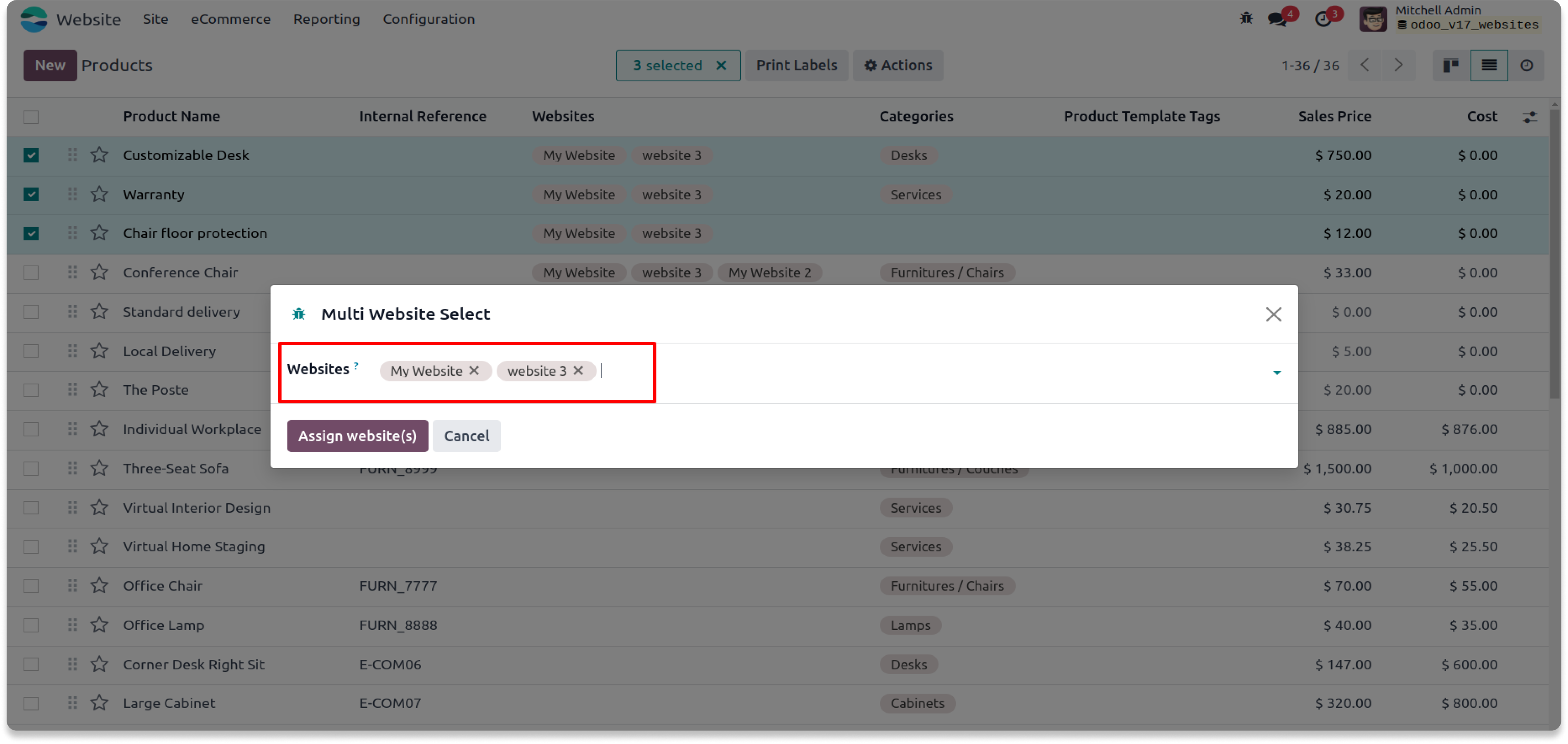Expand the Websites field dropdown arrow

(x=1277, y=372)
